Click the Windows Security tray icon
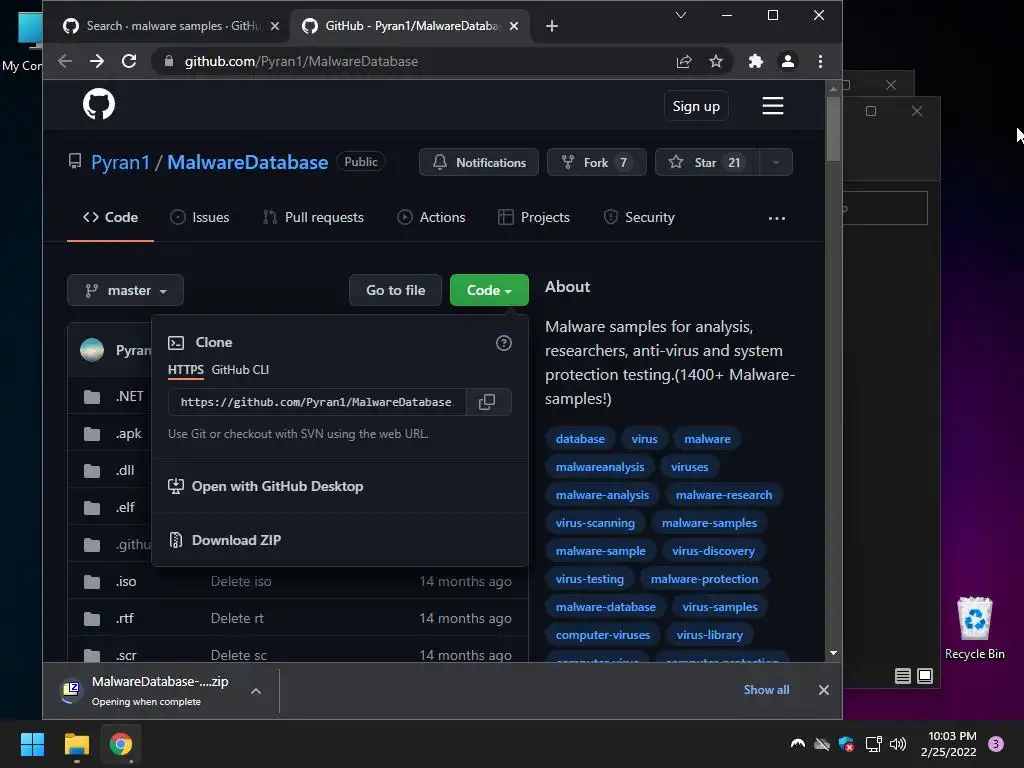1024x768 pixels. click(846, 744)
